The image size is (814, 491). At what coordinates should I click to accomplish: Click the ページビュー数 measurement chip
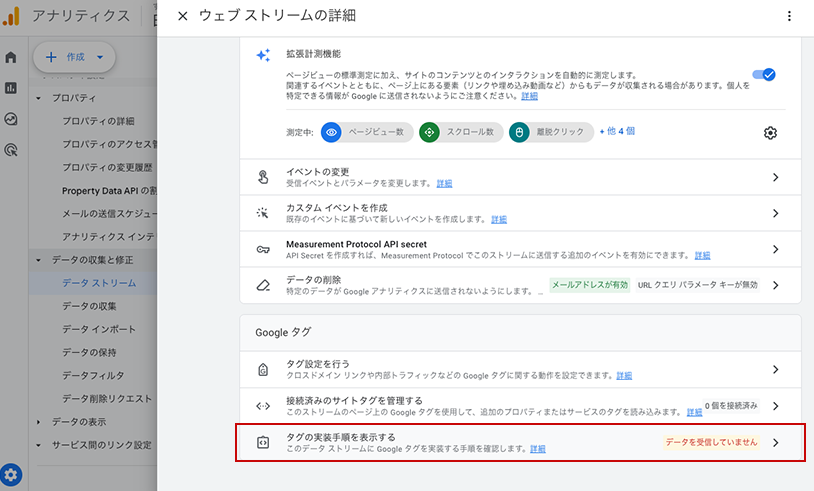[366, 132]
